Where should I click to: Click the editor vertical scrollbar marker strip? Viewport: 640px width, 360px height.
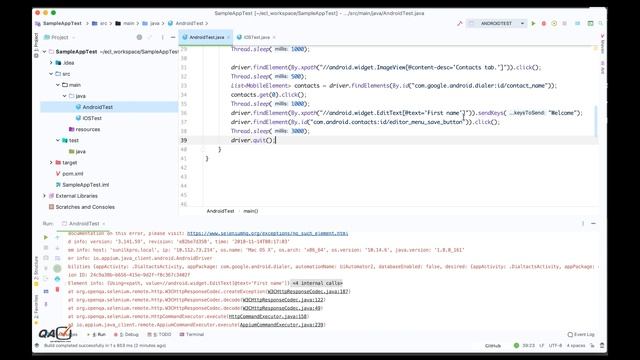click(x=597, y=122)
